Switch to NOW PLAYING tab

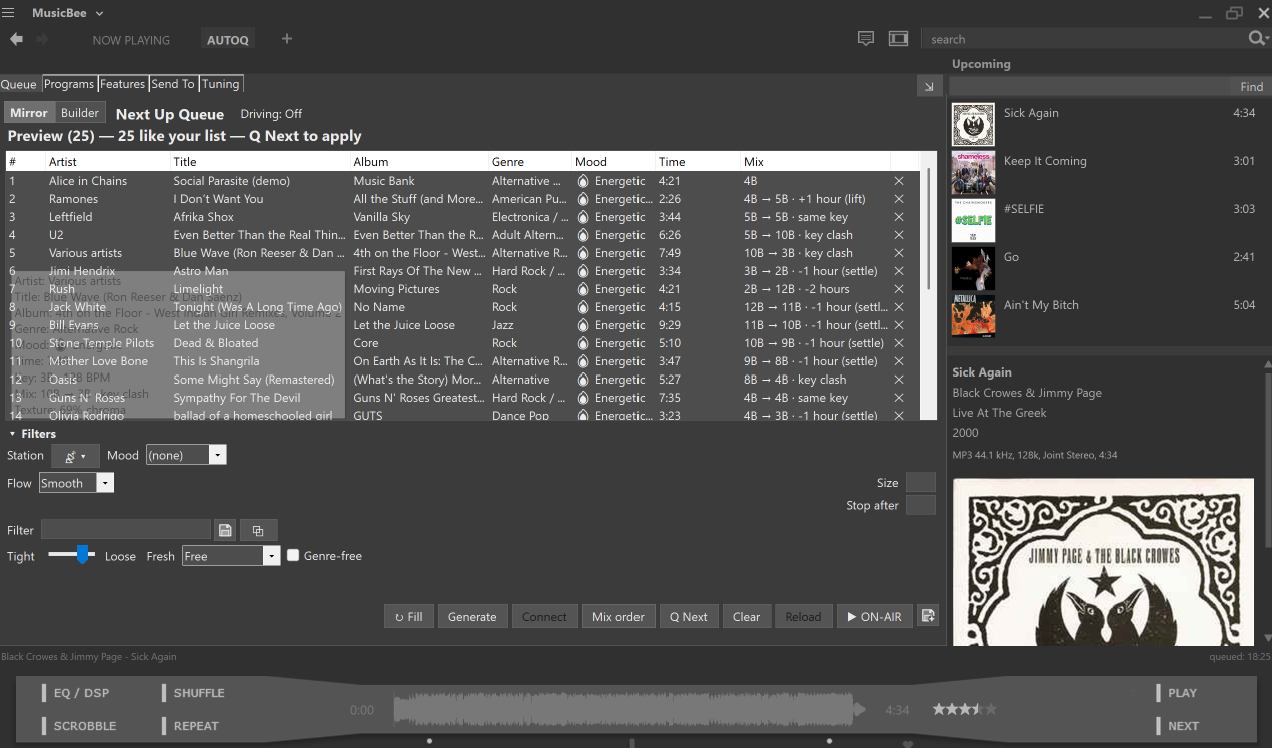click(x=131, y=40)
